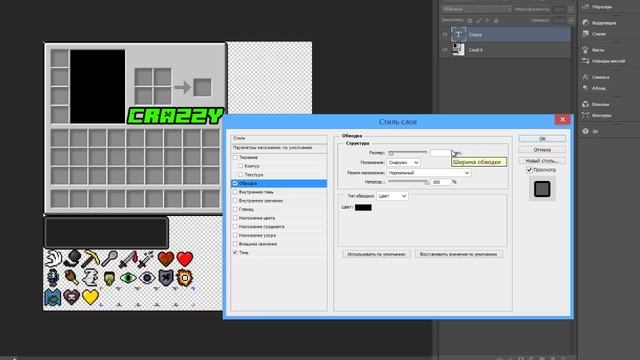Select the Стили row in styles list
The image size is (640, 360).
279,138
